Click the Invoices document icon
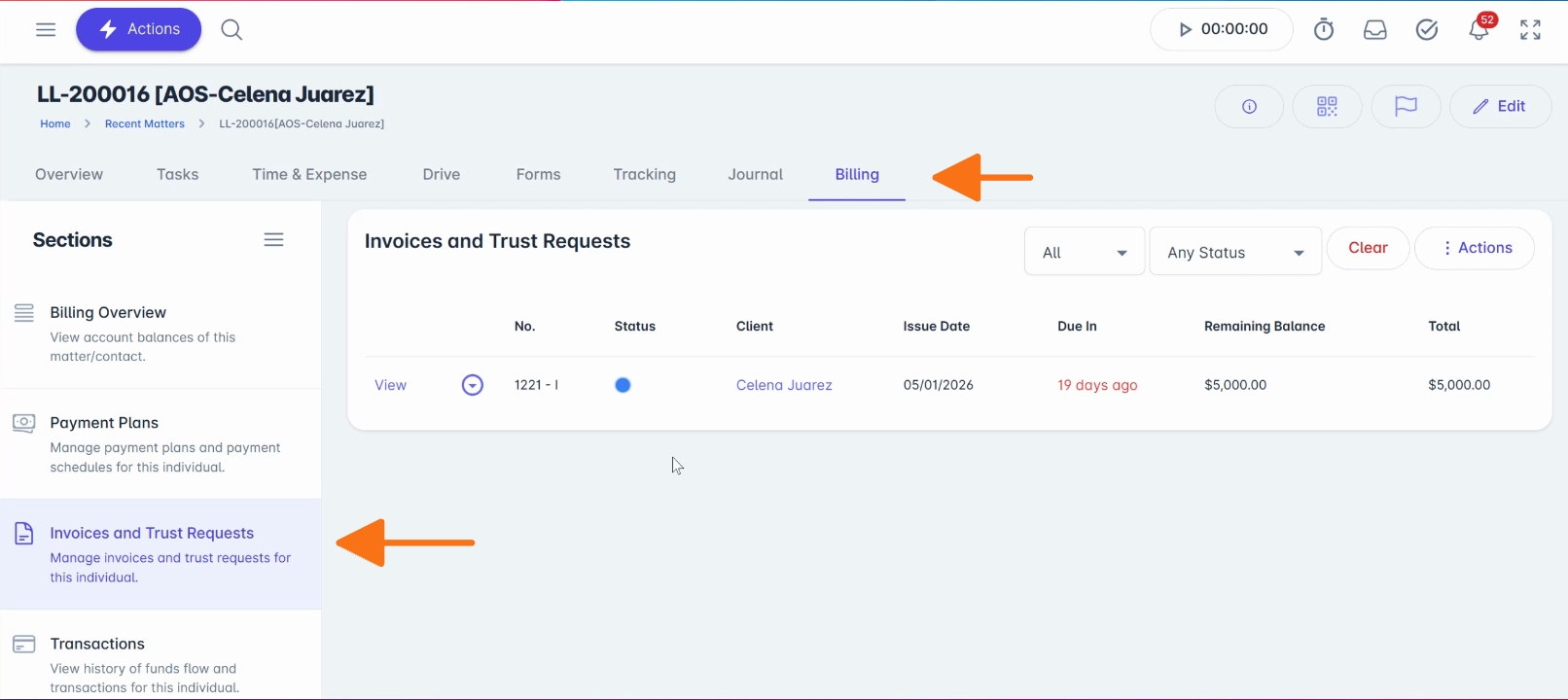 point(24,534)
